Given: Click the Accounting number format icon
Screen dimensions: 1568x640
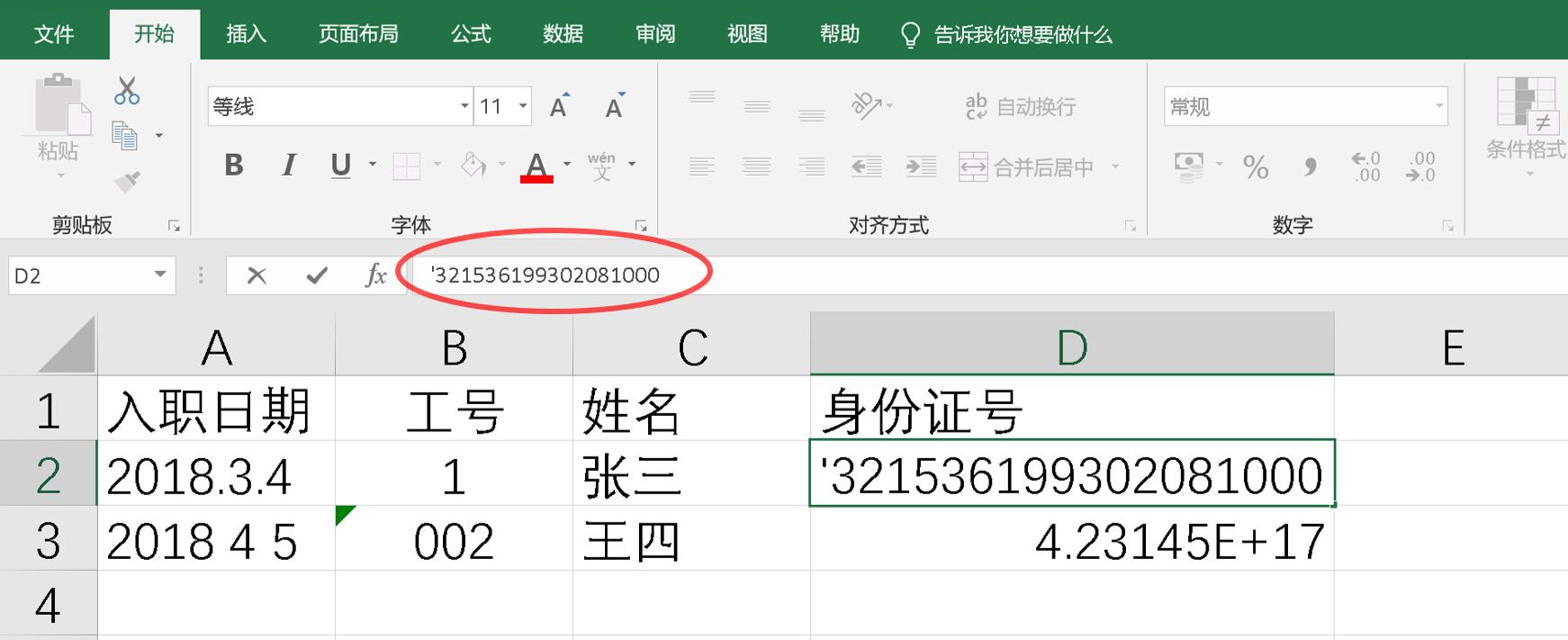Looking at the screenshot, I should click(x=1189, y=167).
